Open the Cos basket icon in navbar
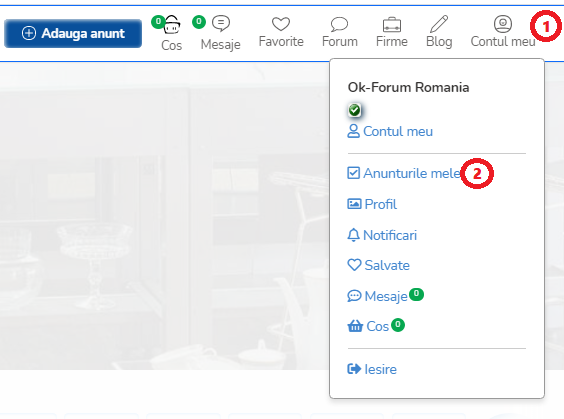This screenshot has width=564, height=419. point(172,24)
